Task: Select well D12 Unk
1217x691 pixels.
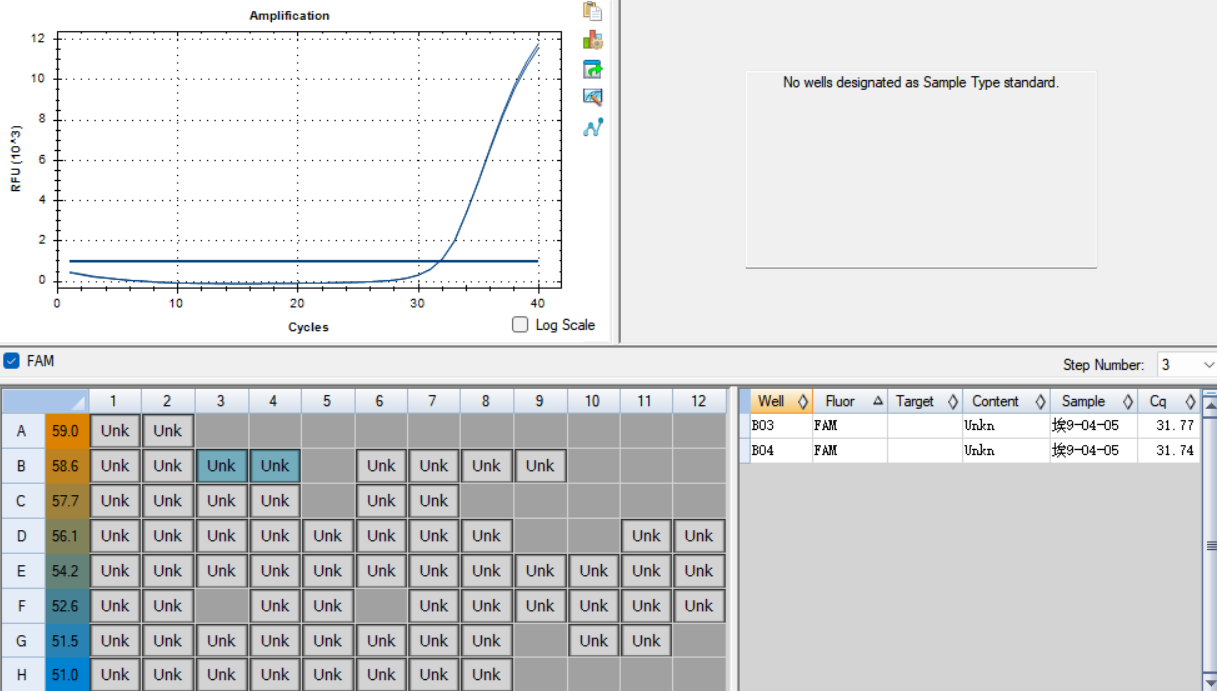Action: 699,536
